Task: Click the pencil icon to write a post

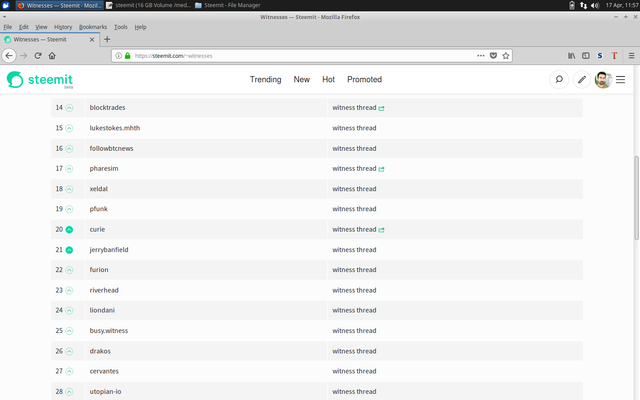Action: click(582, 79)
